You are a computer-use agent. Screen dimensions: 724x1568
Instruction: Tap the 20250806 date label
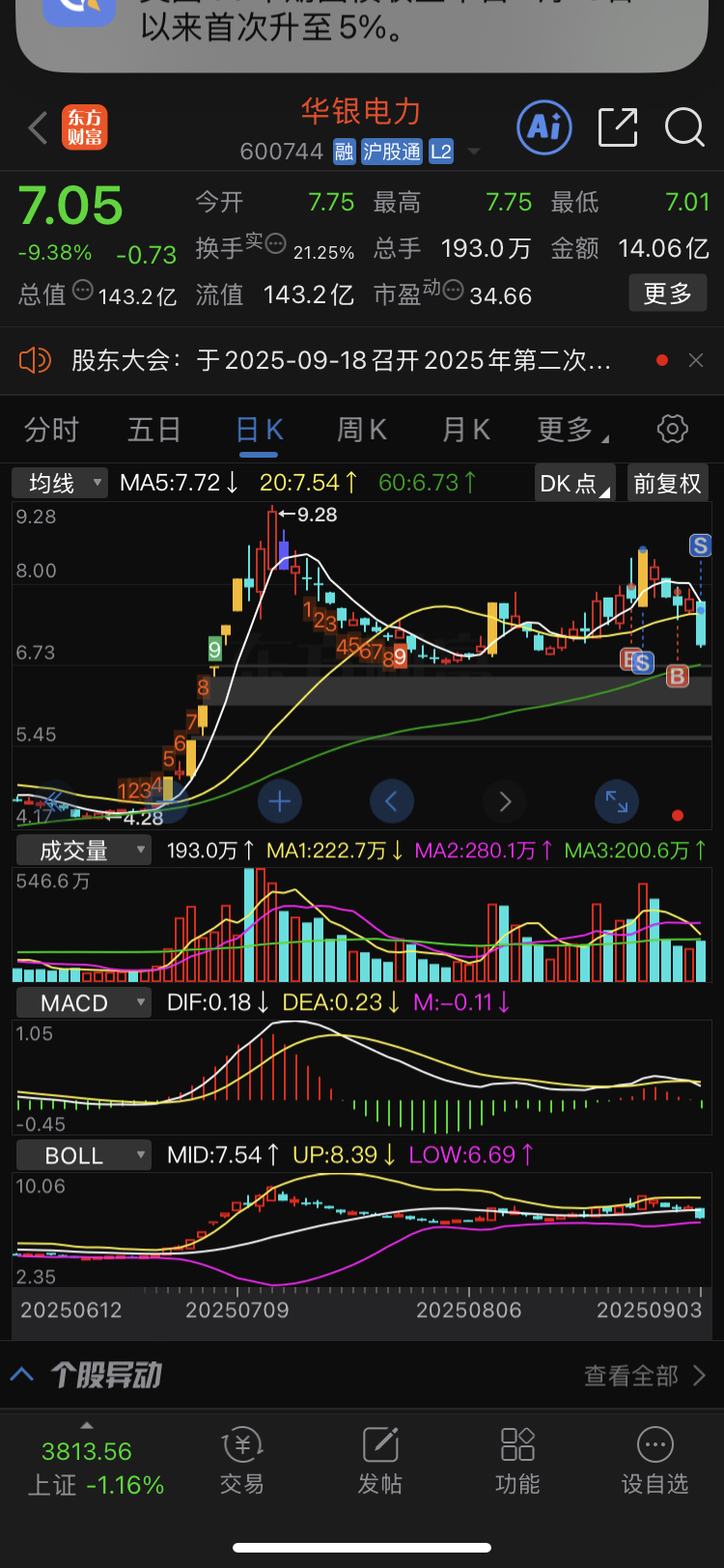[469, 1310]
